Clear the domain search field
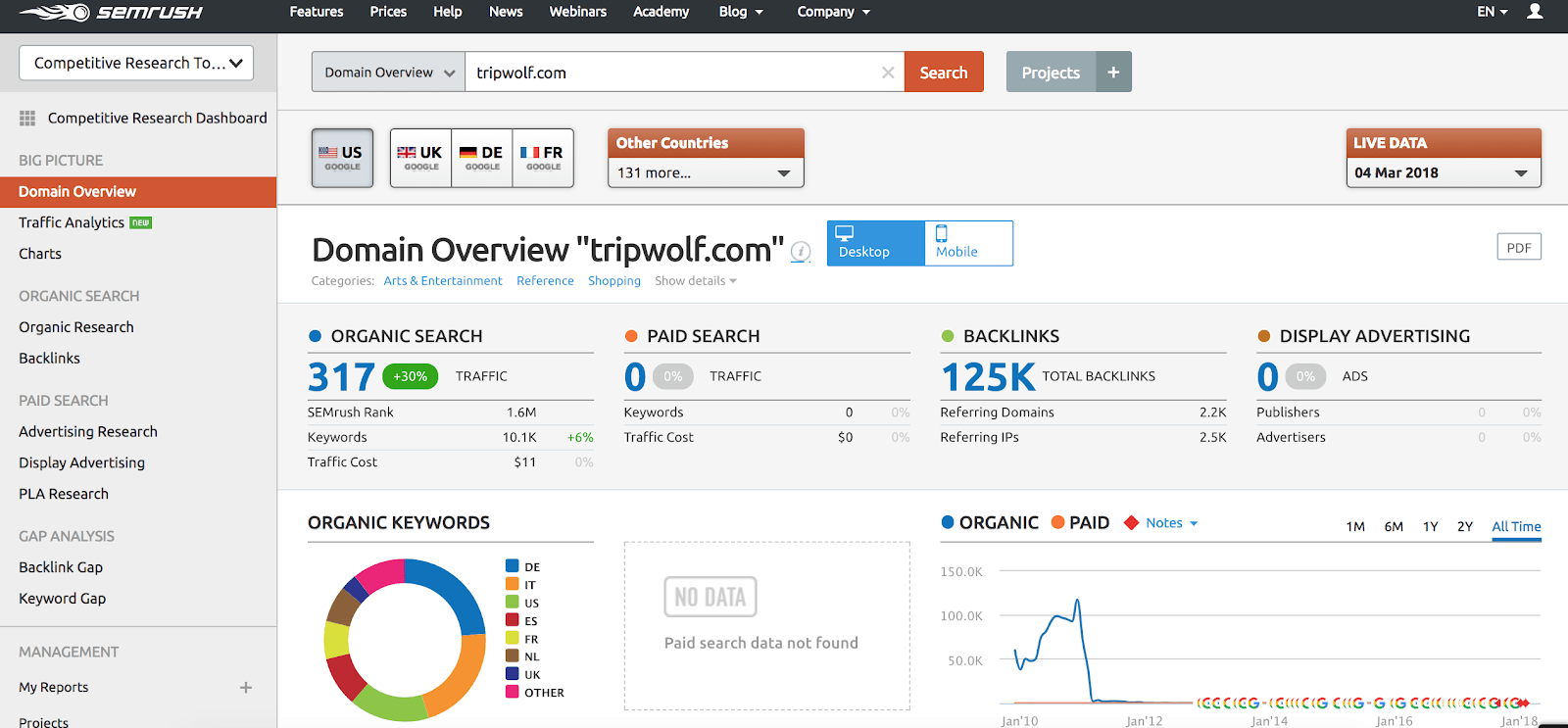The width and height of the screenshot is (1568, 728). click(888, 73)
